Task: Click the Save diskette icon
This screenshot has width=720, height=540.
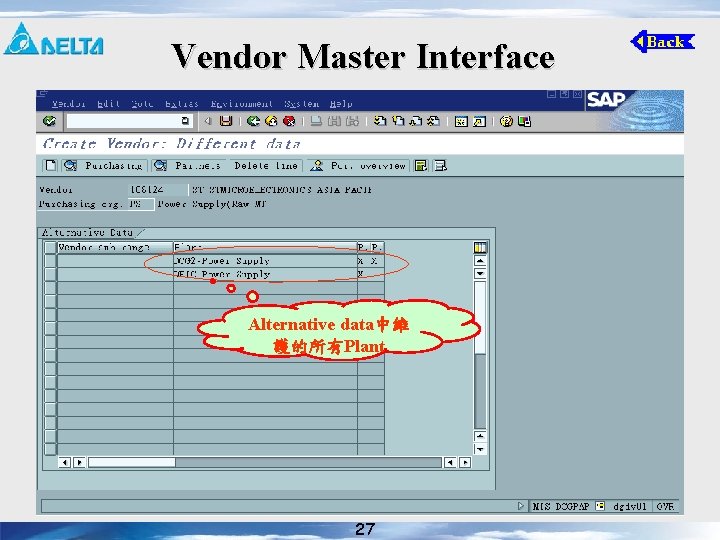Action: (x=226, y=121)
